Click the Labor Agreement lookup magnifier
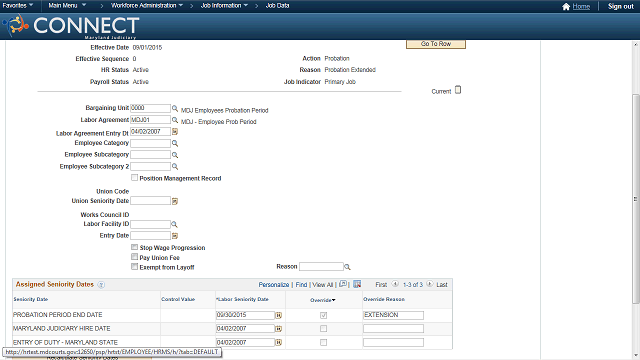Image resolution: width=640 pixels, height=360 pixels. 175,120
